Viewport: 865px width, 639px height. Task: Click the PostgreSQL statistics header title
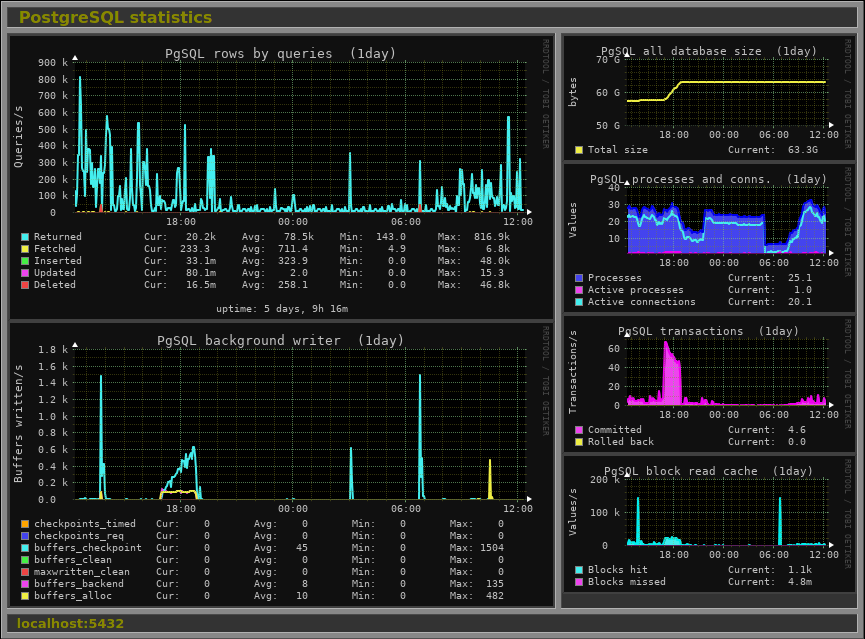tap(115, 18)
